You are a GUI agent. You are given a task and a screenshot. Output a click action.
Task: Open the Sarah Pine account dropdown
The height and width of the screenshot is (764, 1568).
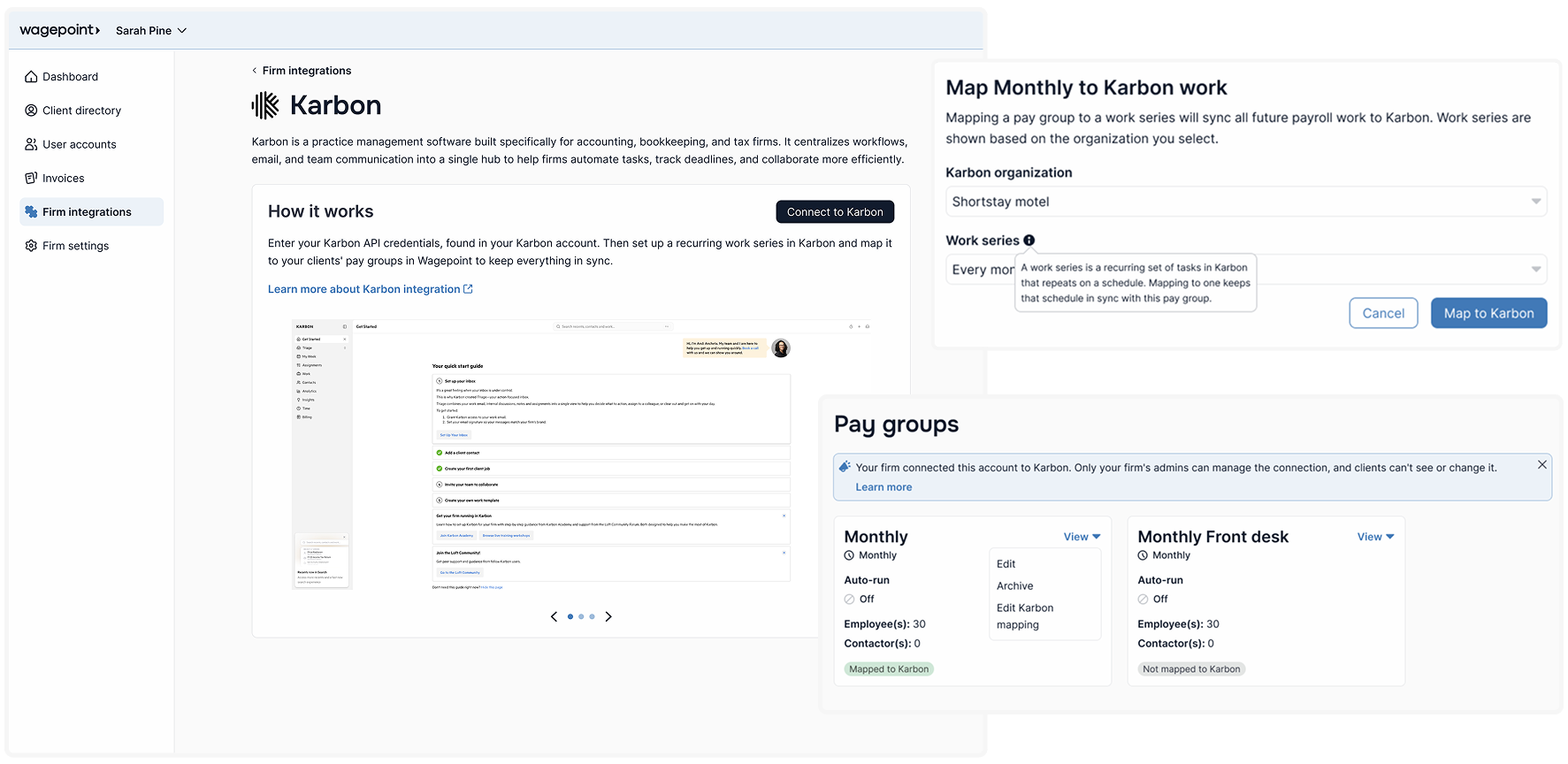click(x=151, y=30)
